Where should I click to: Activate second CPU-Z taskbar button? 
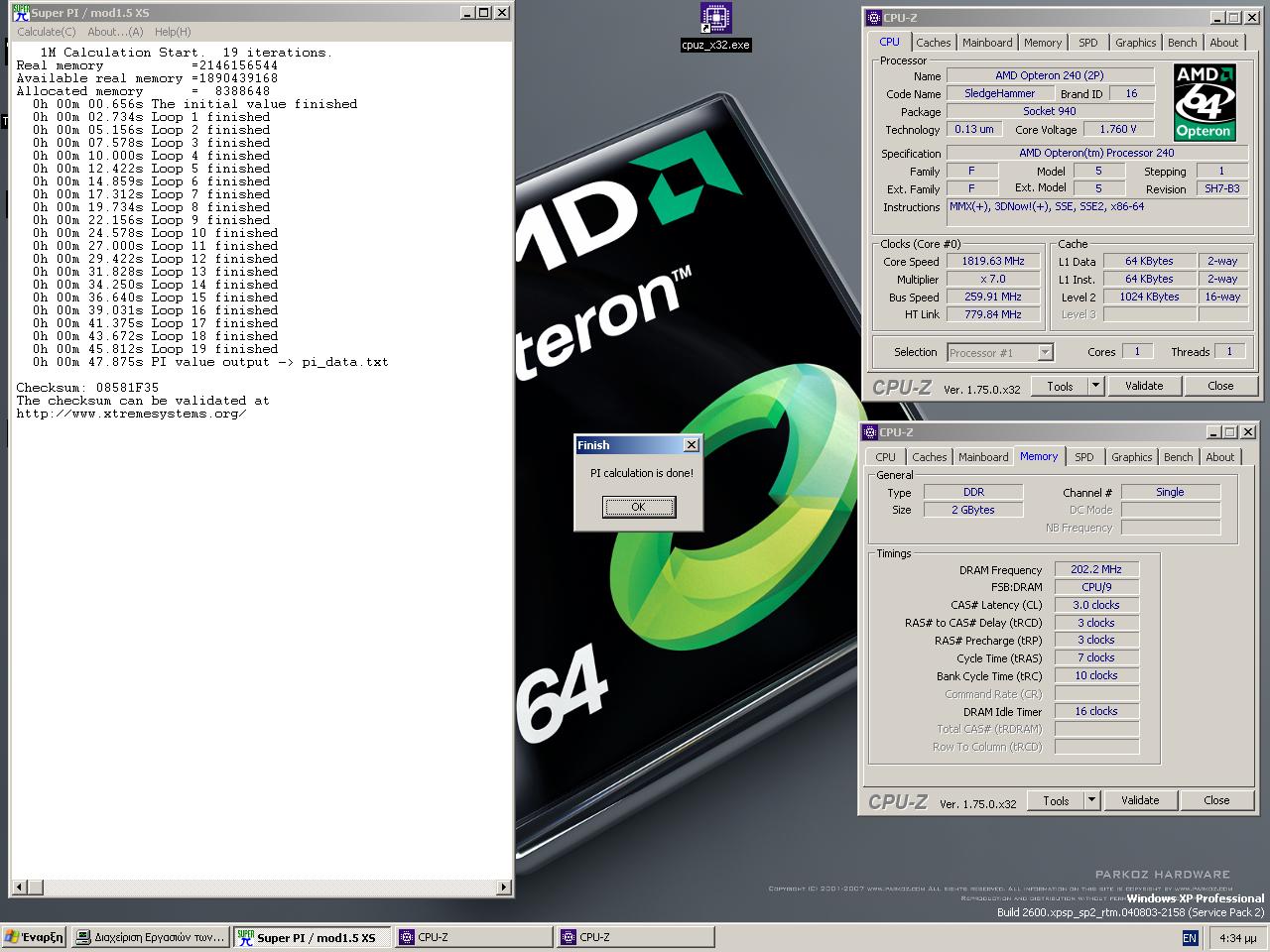point(636,937)
